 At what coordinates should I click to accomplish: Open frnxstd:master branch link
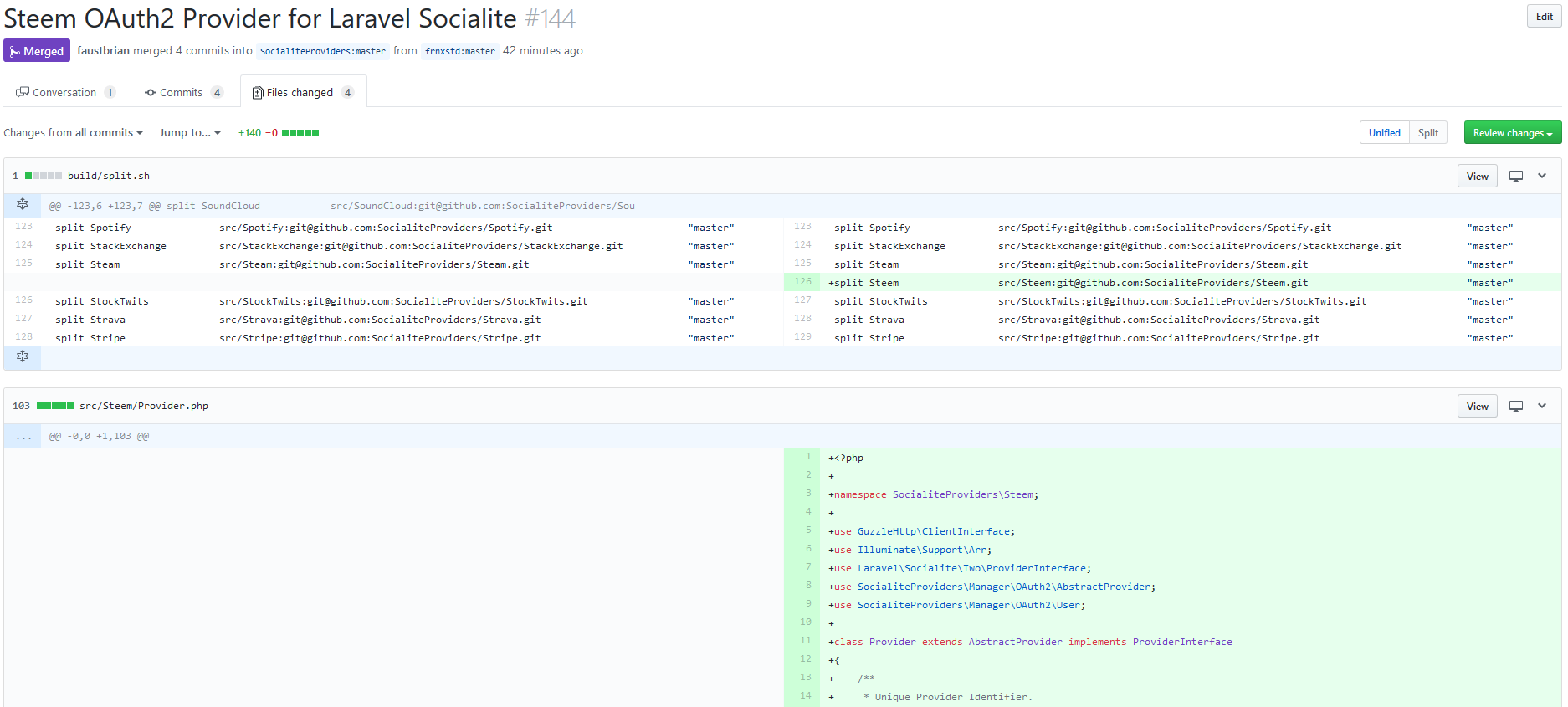click(460, 51)
